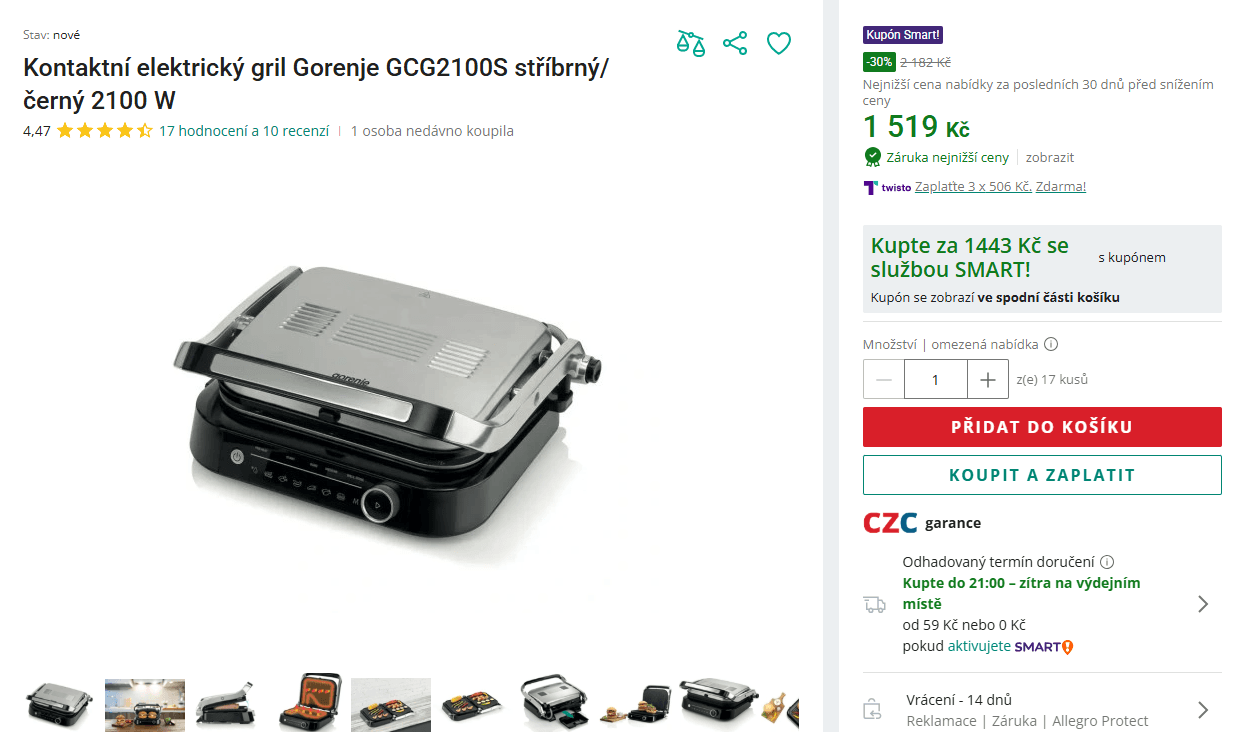Expand delivery options chevron arrow

(1203, 604)
